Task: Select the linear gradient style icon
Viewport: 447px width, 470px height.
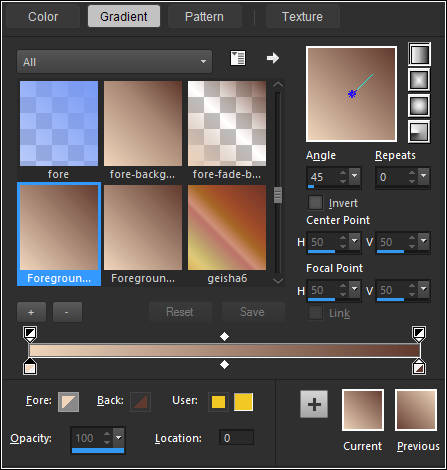Action: [419, 54]
